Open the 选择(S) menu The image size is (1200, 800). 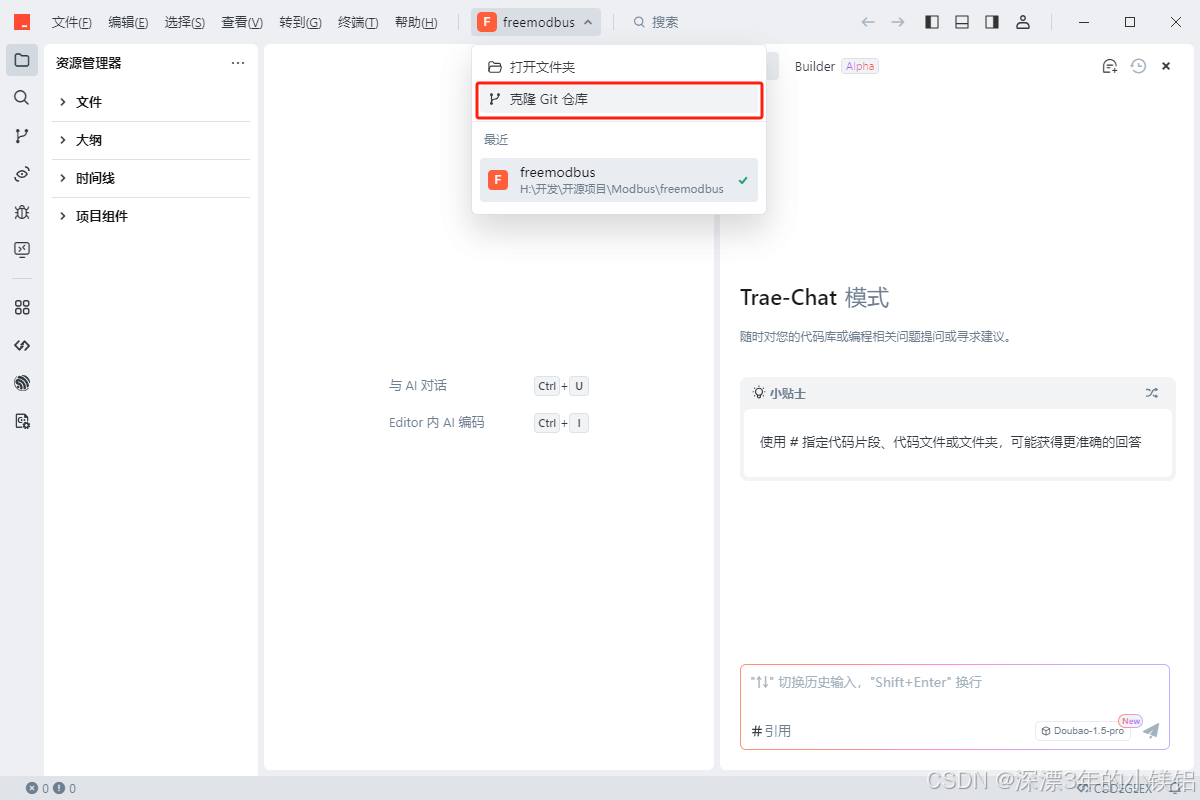[x=185, y=22]
